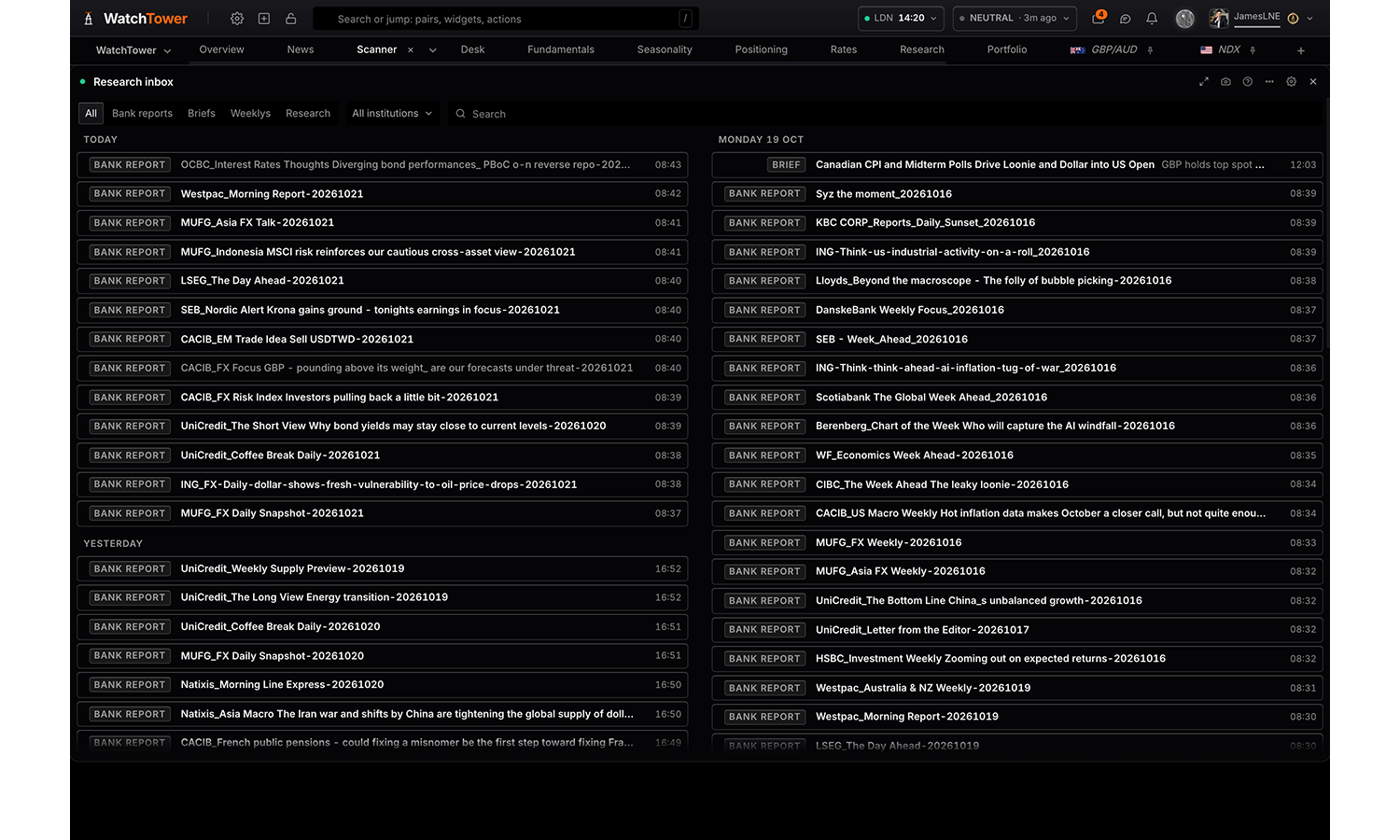Open Westpac_Morning Report-20261021
This screenshot has width=1400, height=840.
[383, 194]
